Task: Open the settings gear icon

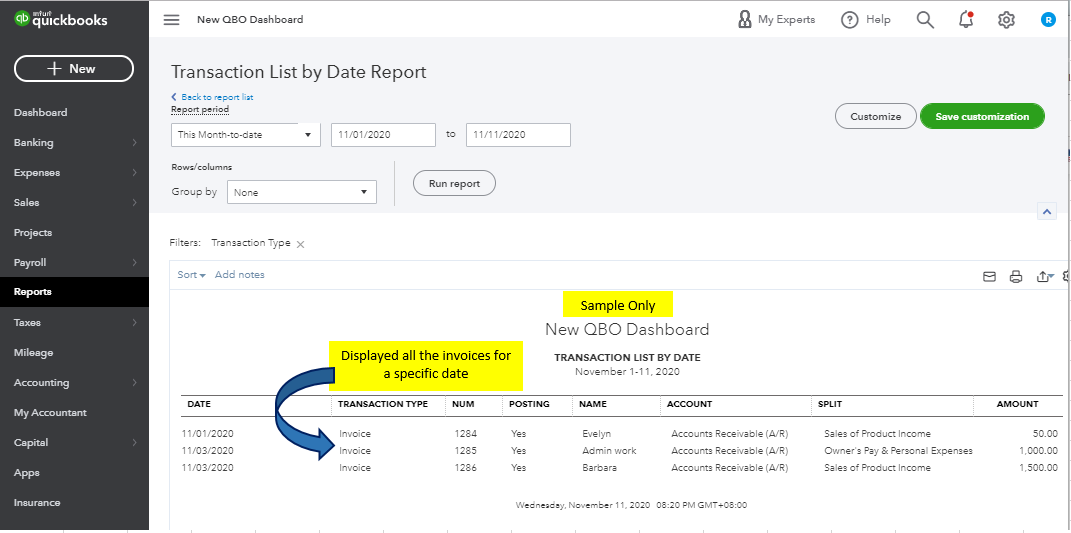Action: [x=1006, y=20]
